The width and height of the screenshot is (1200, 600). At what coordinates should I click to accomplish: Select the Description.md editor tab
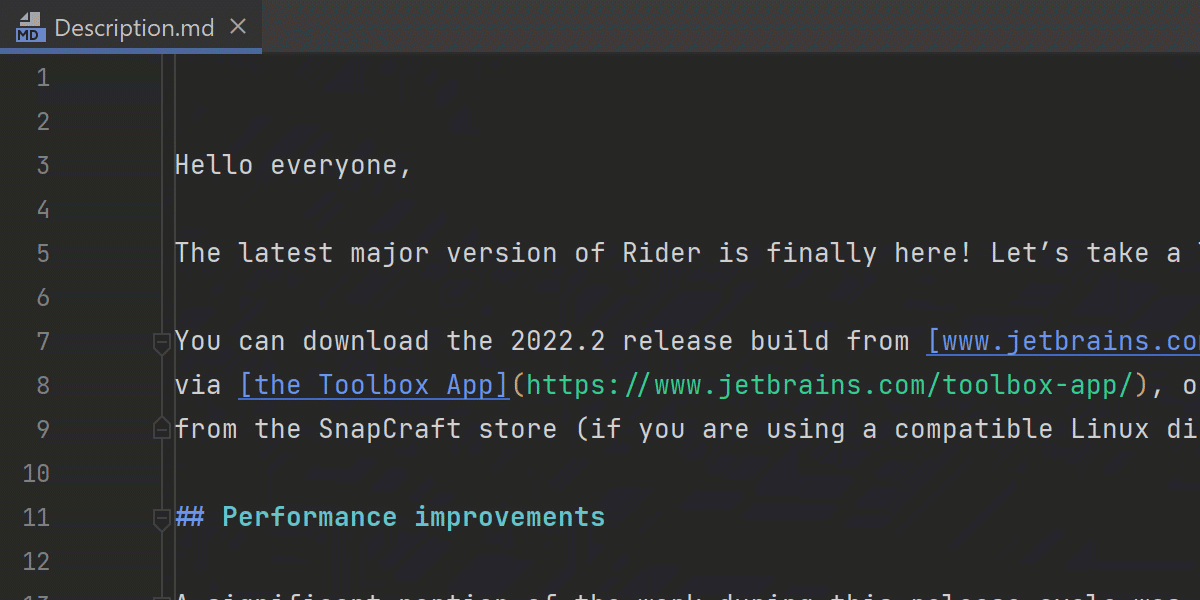point(134,27)
